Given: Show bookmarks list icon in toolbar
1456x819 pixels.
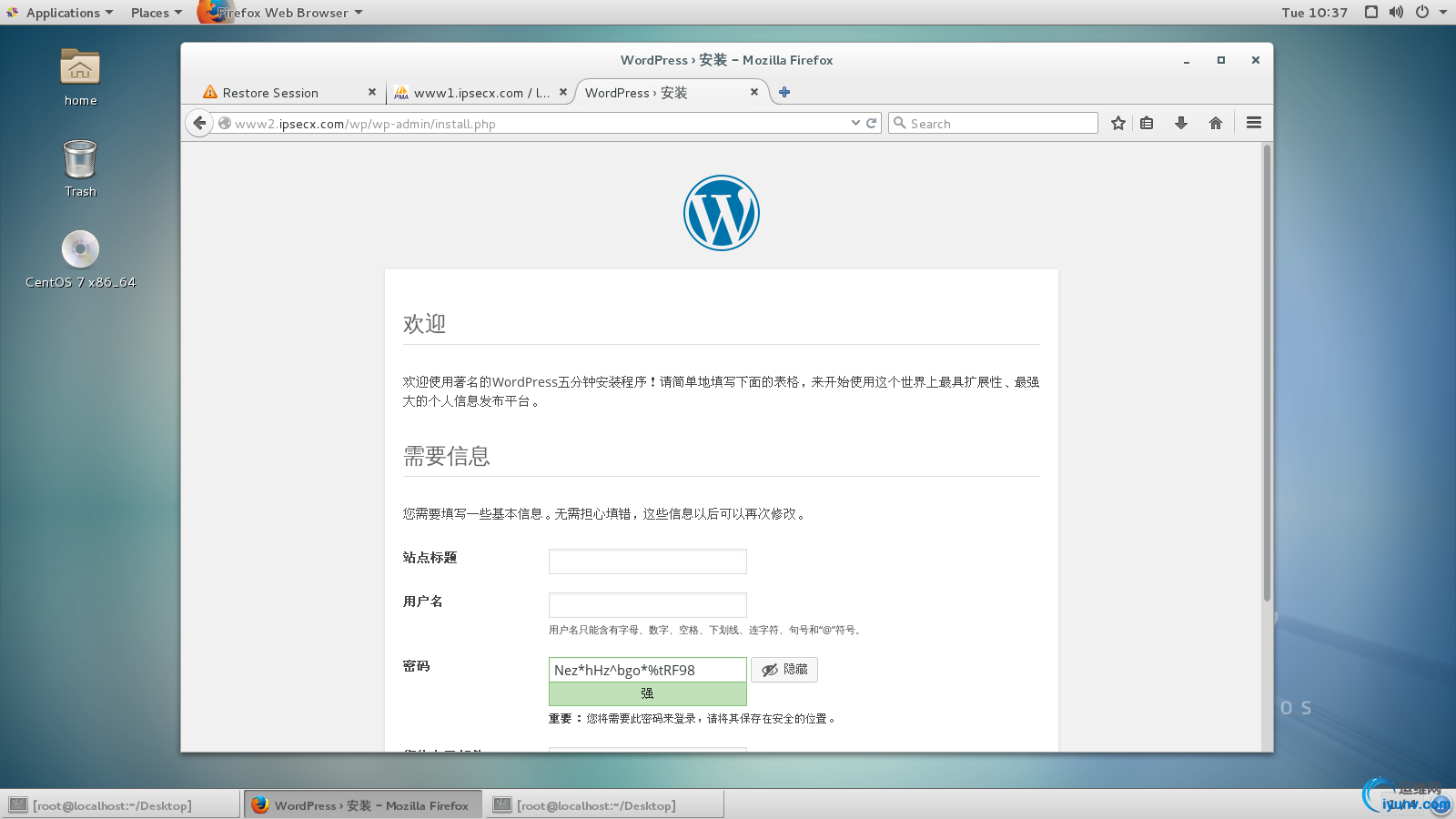Looking at the screenshot, I should pos(1147,123).
